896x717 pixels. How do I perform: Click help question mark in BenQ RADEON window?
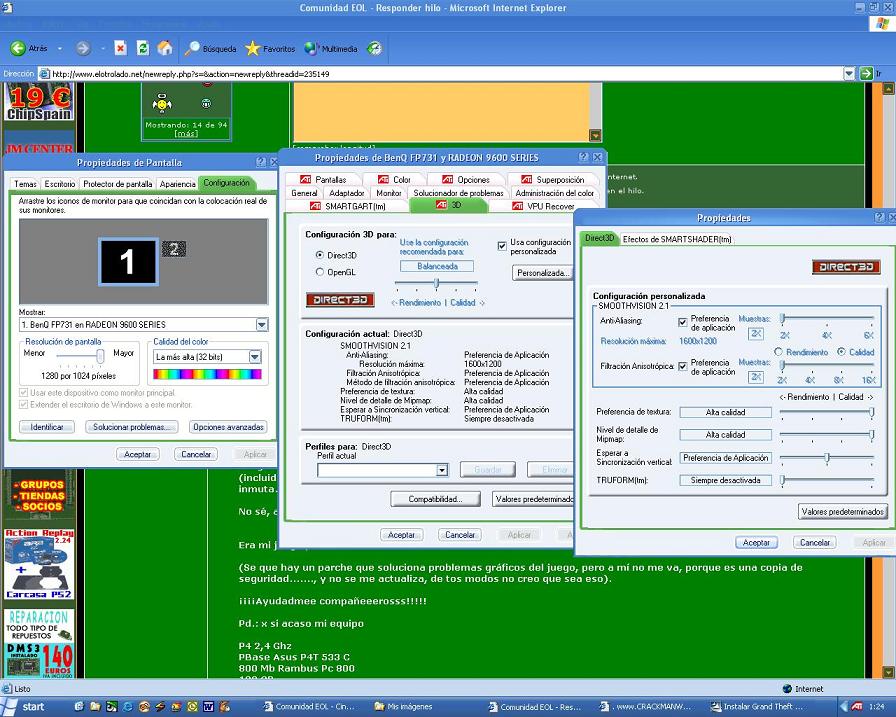[x=583, y=157]
